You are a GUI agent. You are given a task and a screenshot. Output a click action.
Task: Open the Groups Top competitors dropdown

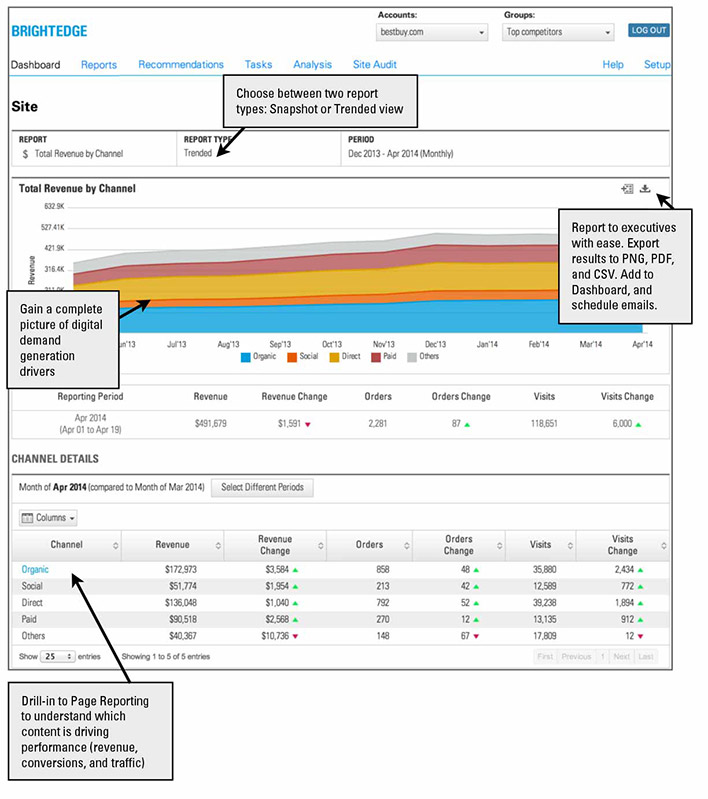tap(558, 32)
